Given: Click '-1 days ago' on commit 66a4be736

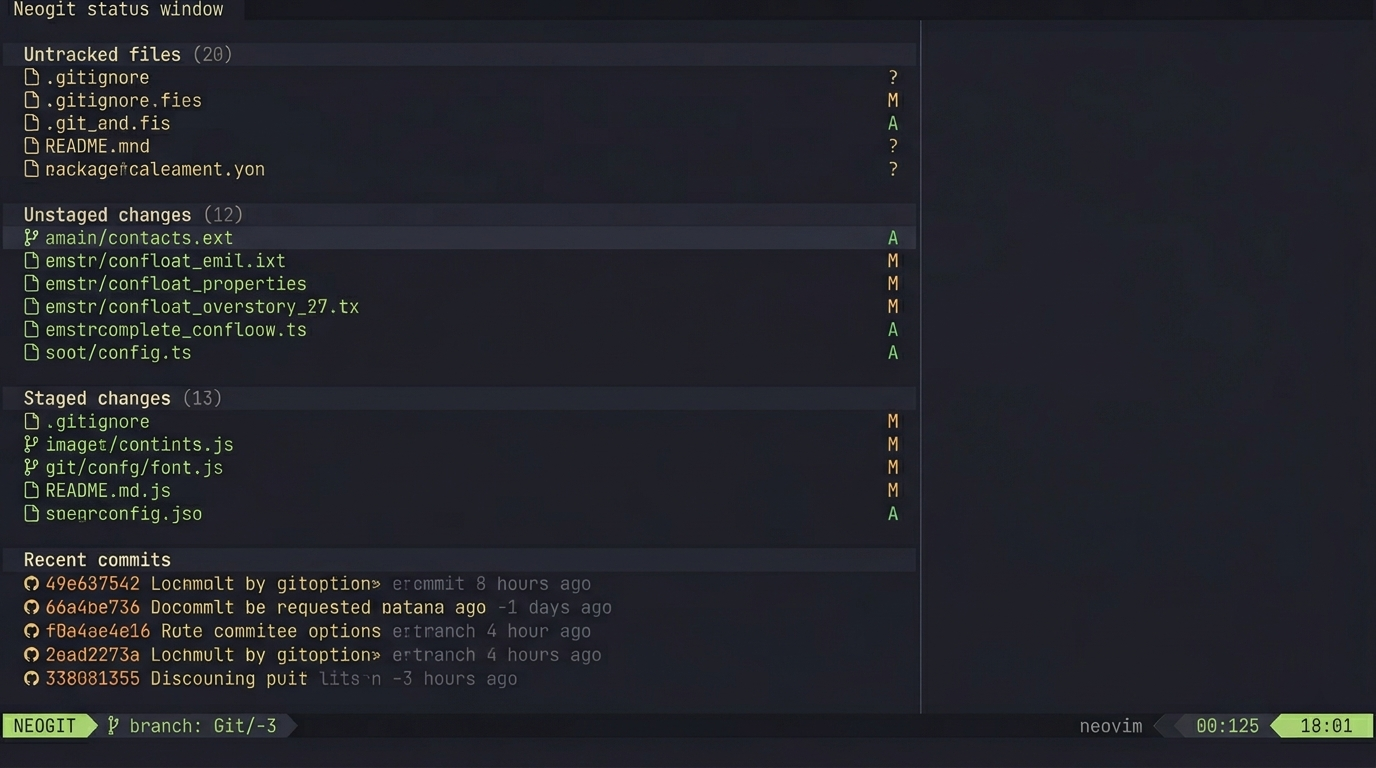Looking at the screenshot, I should pos(554,607).
